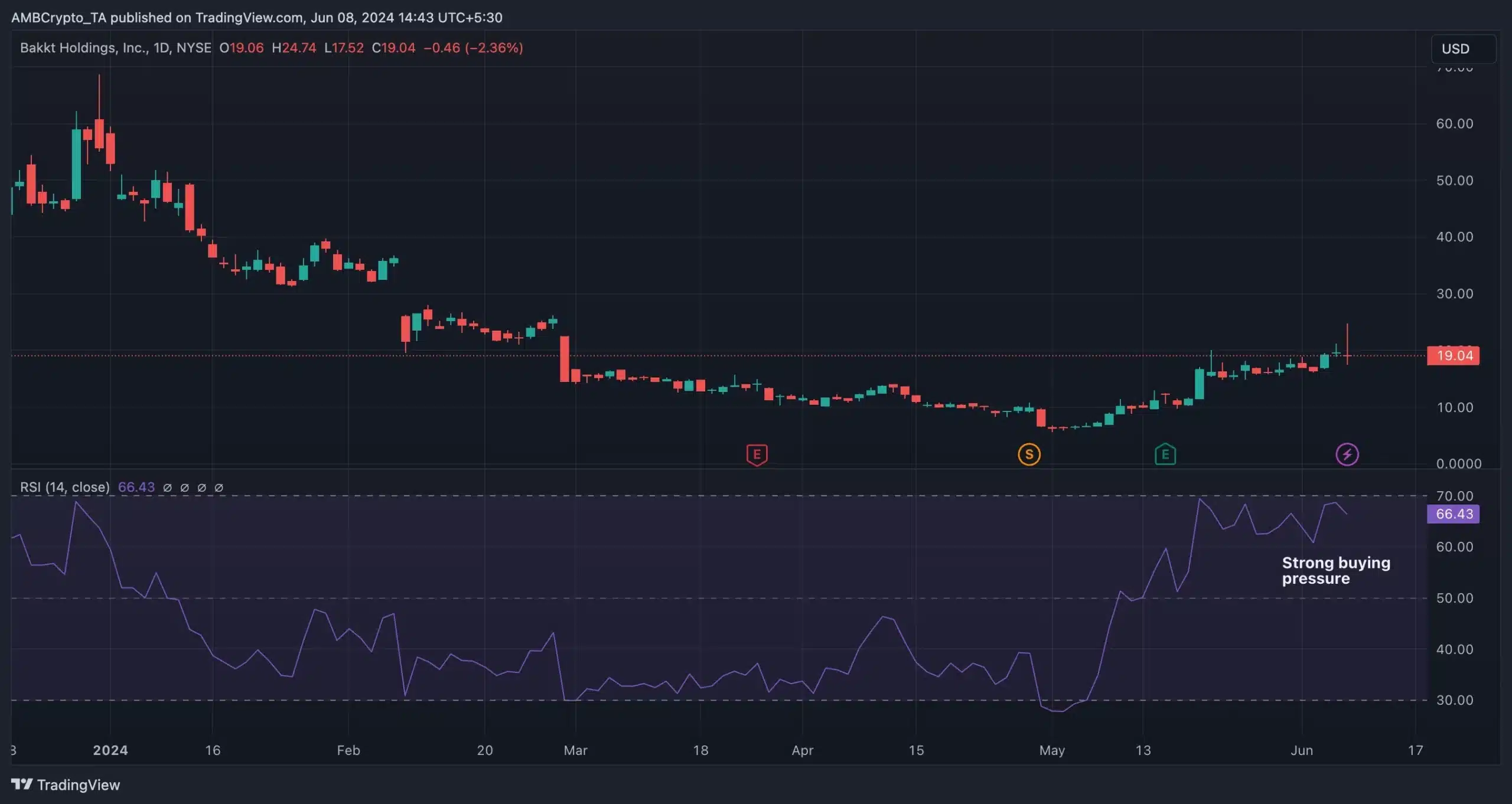Image resolution: width=1512 pixels, height=804 pixels.
Task: Click the 70.00 RSI axis label
Action: (1455, 496)
